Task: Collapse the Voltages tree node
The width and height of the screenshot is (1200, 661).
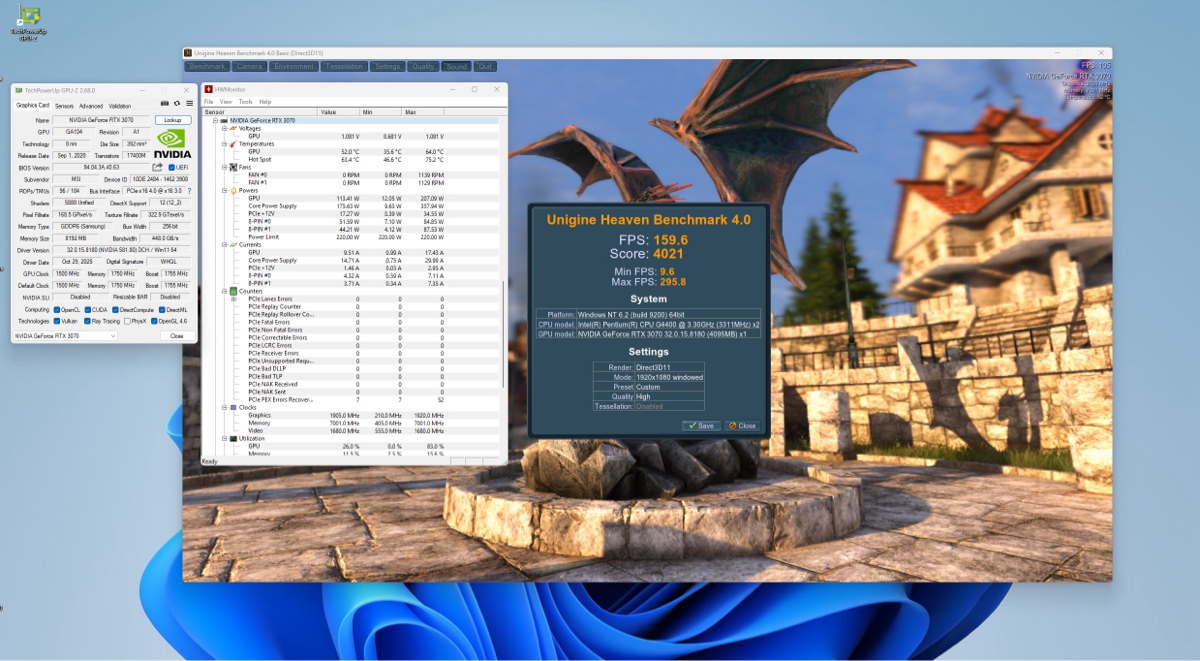Action: (x=225, y=128)
